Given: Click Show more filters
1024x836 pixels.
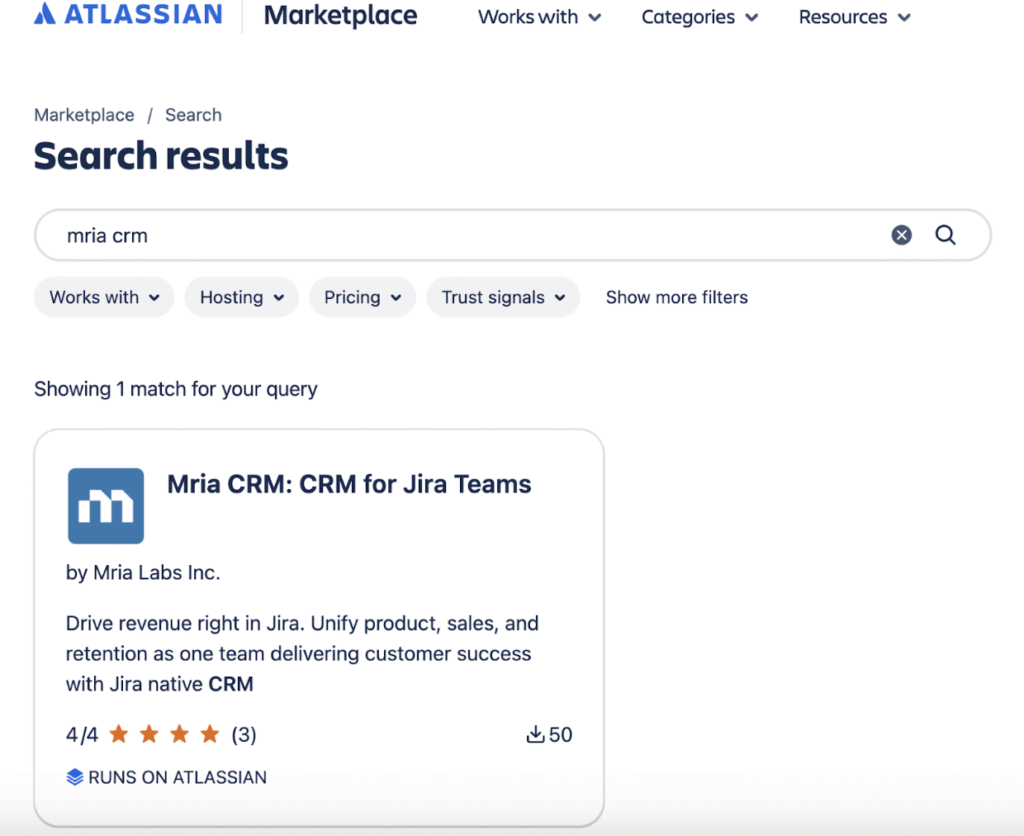Looking at the screenshot, I should [x=677, y=297].
